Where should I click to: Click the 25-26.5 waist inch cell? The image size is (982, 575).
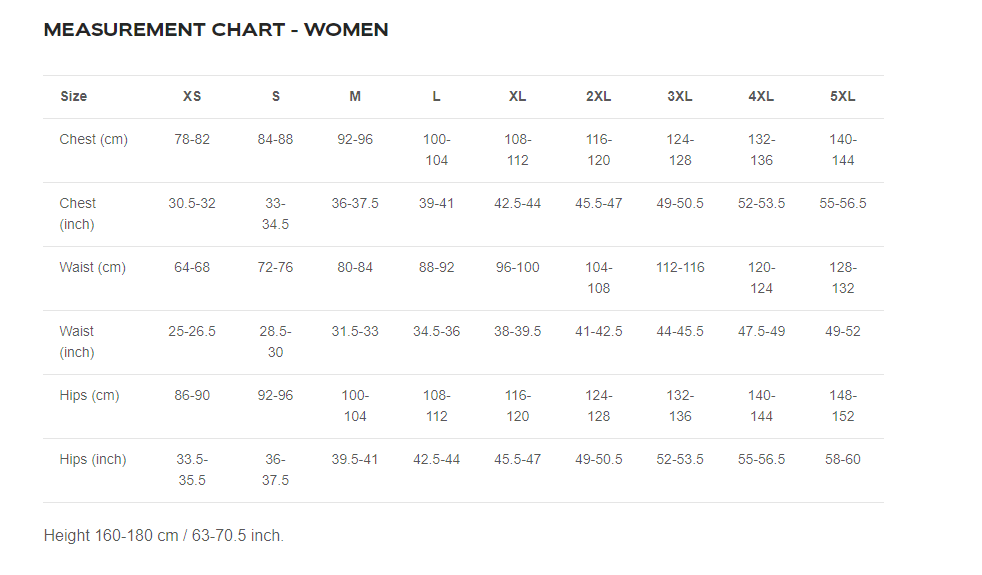pyautogui.click(x=192, y=331)
